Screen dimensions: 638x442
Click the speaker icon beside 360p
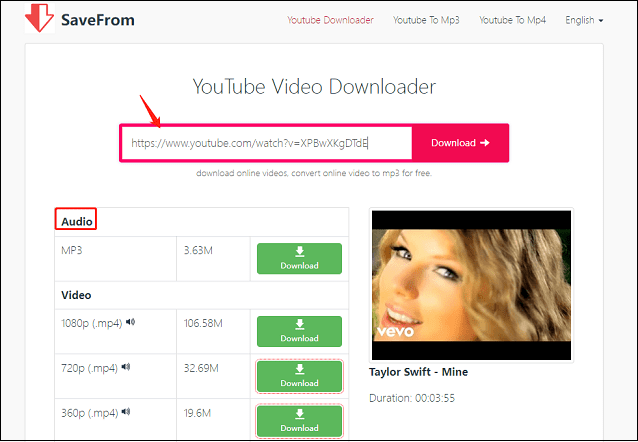point(126,412)
